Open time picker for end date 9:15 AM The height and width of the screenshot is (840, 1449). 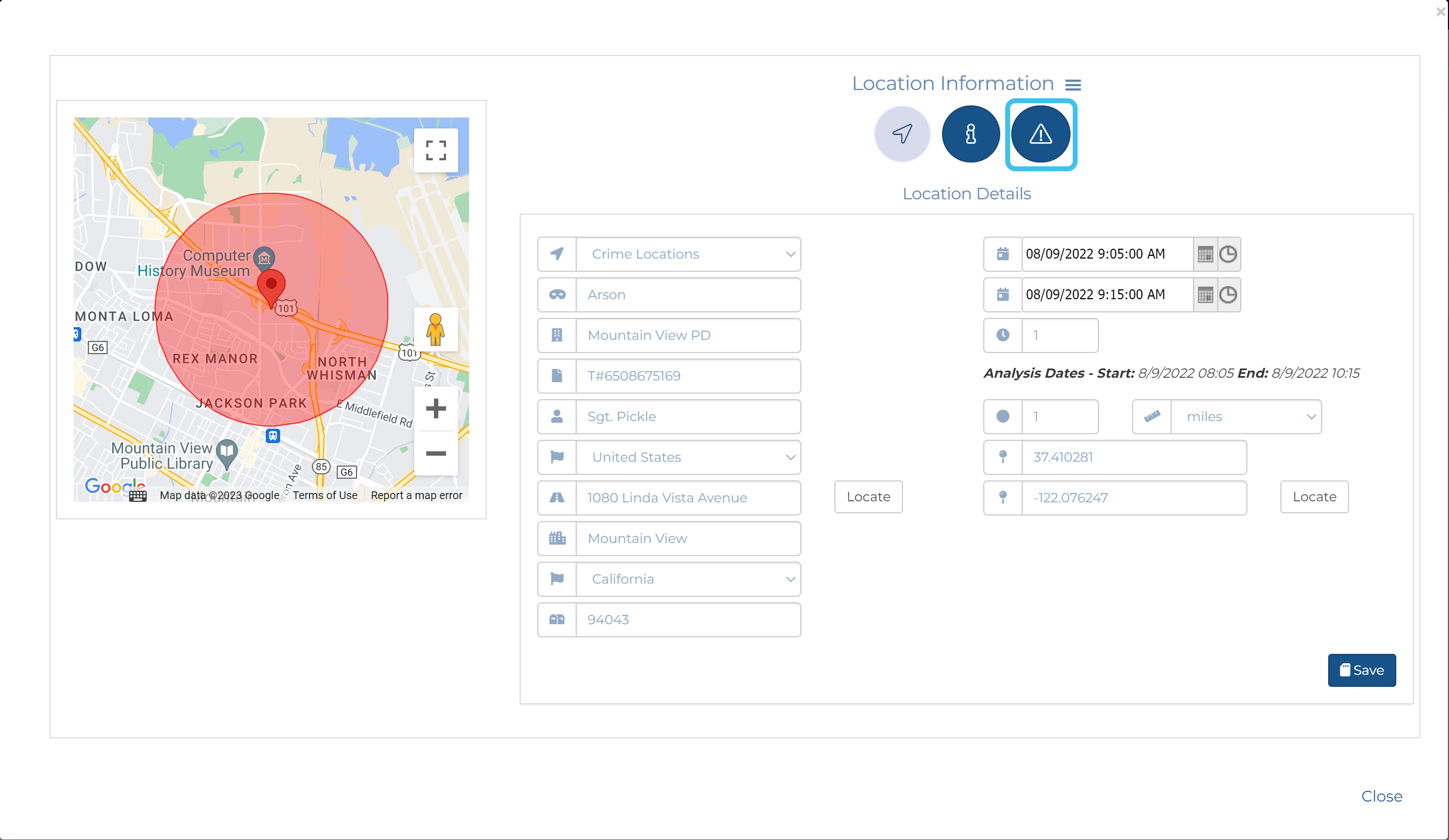[x=1228, y=295]
